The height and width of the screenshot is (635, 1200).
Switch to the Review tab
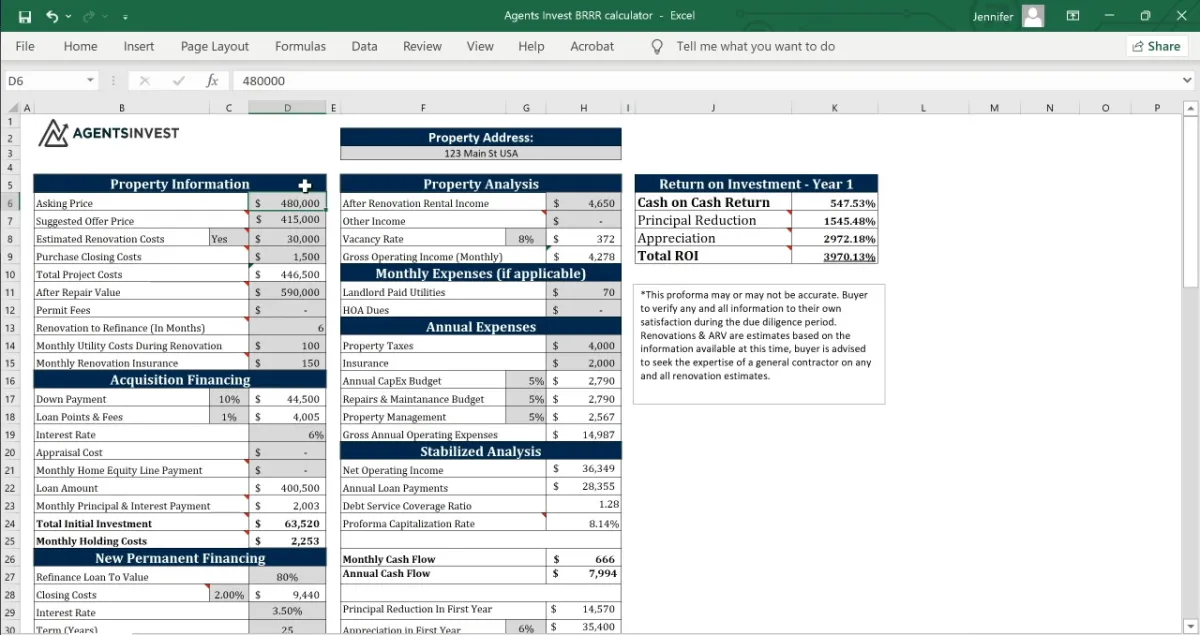[x=422, y=46]
